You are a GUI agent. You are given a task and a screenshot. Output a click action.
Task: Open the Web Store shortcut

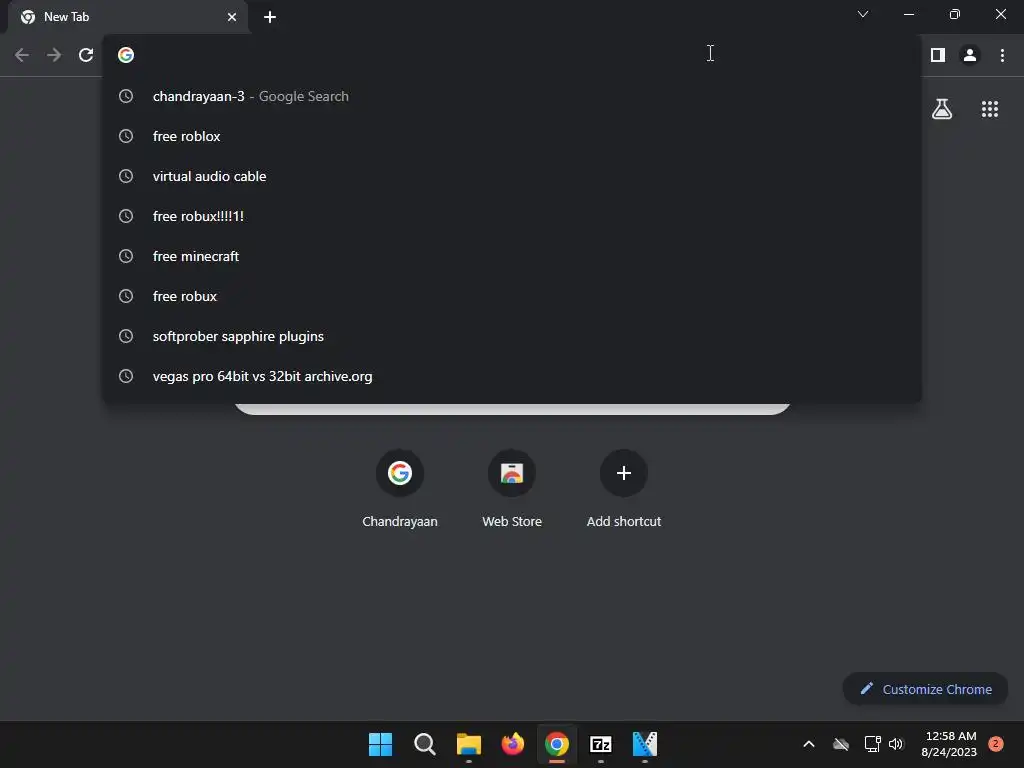coord(512,488)
